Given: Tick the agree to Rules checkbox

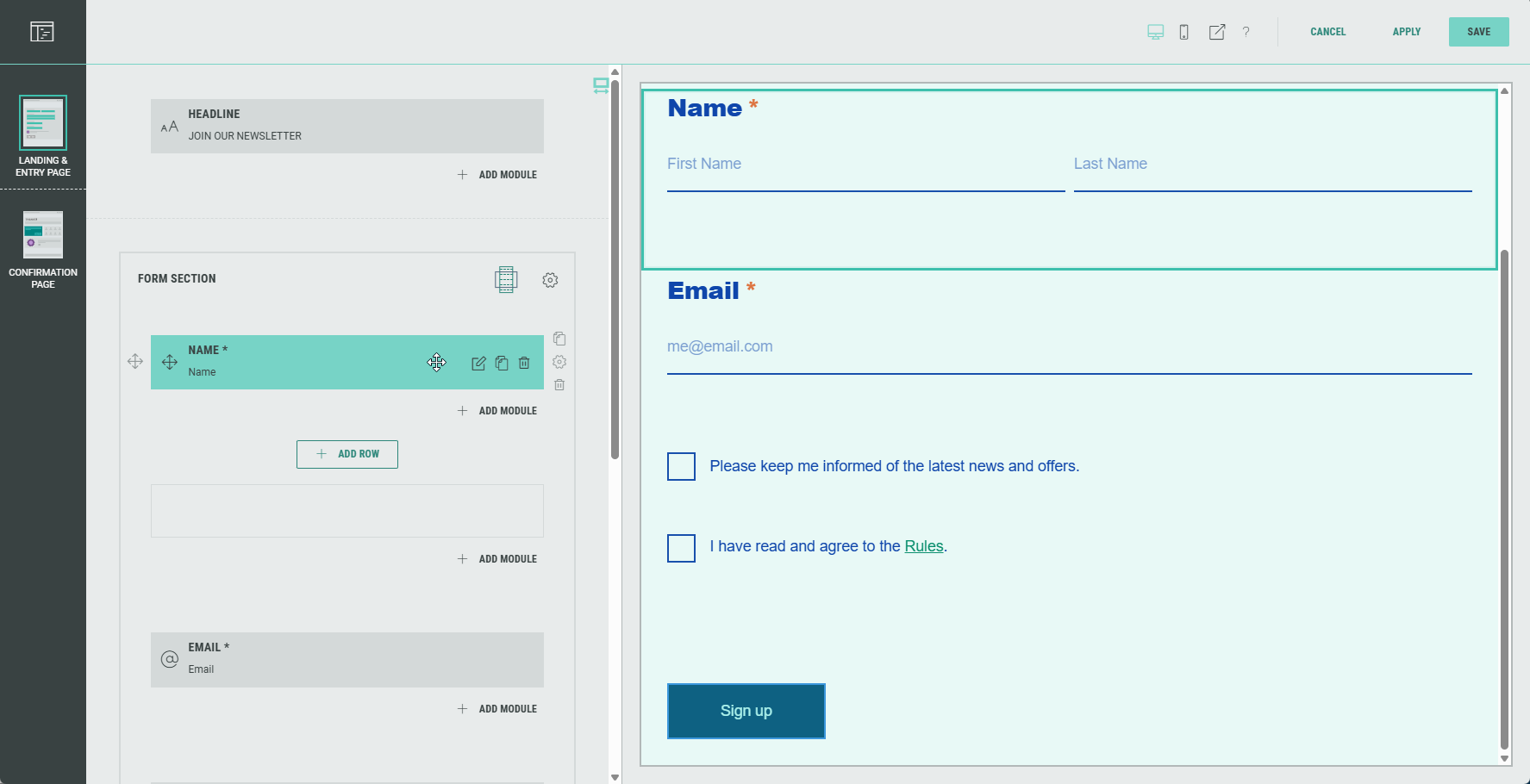Looking at the screenshot, I should click(x=681, y=548).
